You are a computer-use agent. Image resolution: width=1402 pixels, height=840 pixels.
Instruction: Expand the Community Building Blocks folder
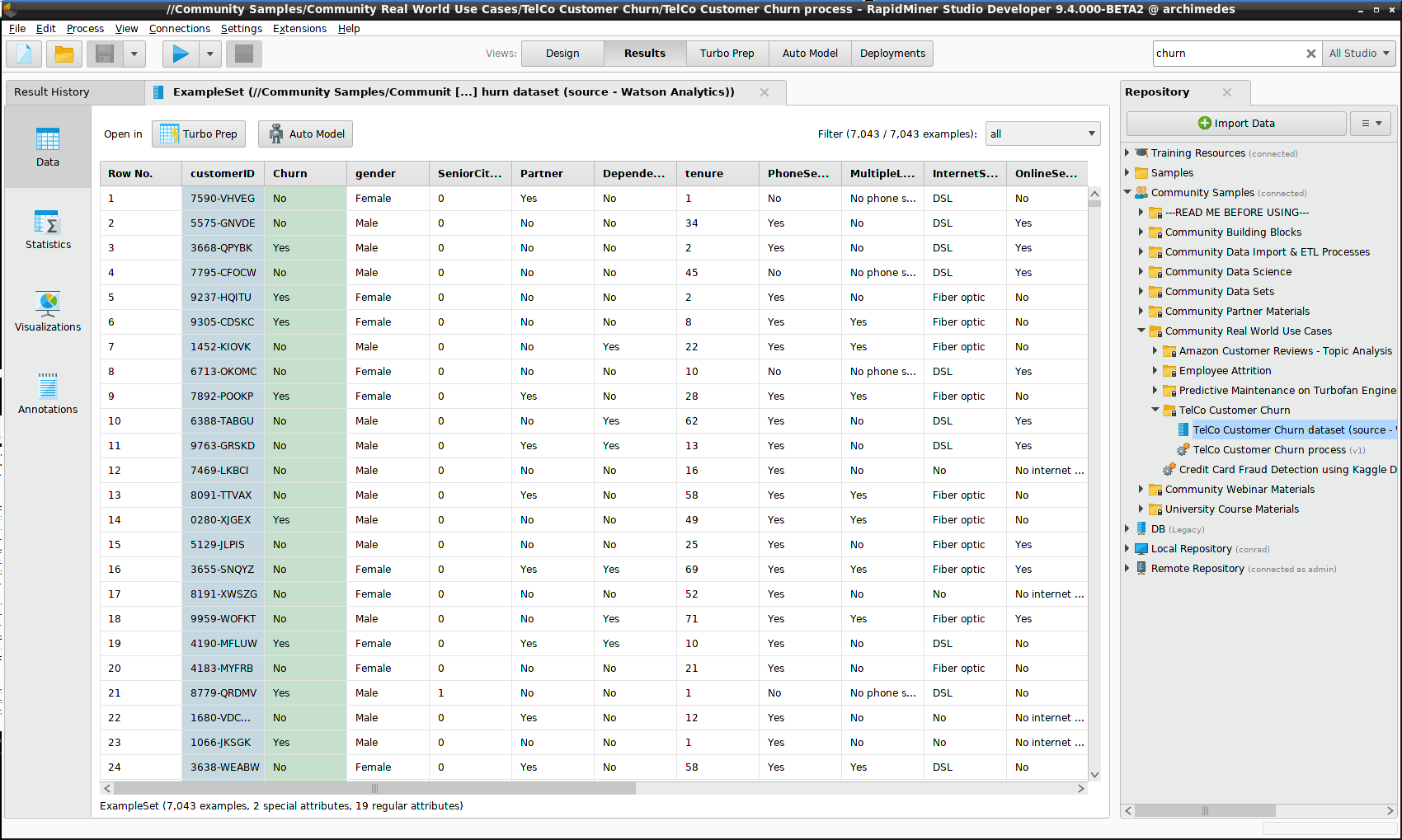coord(1141,232)
